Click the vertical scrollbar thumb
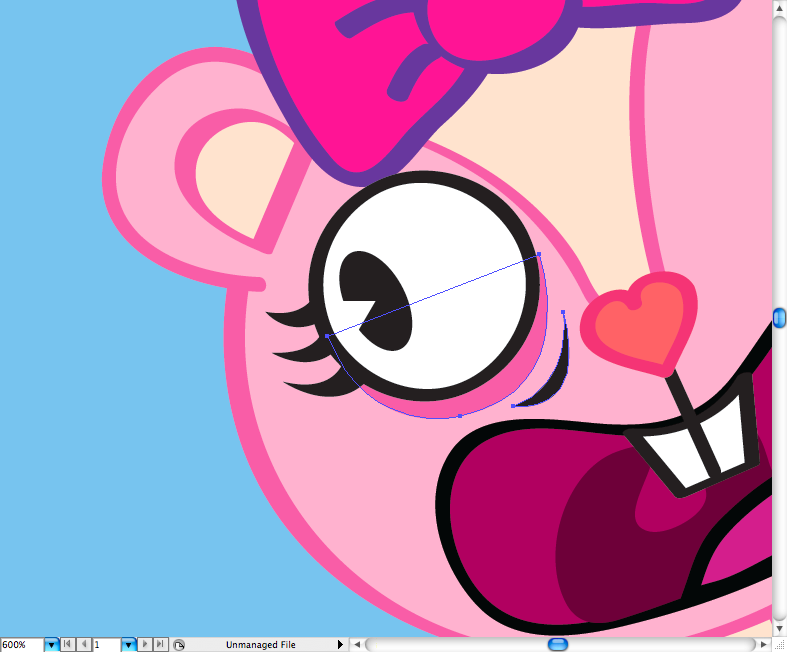 click(x=779, y=317)
